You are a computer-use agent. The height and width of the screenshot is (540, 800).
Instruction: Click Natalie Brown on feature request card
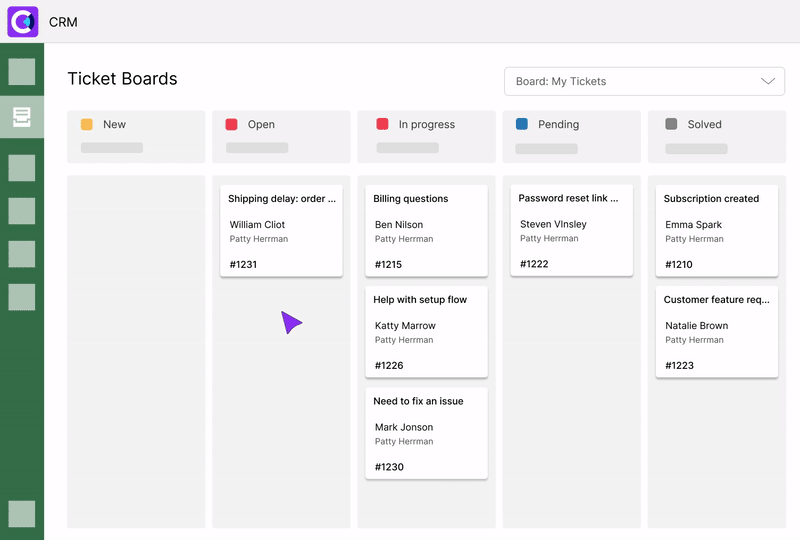(696, 326)
